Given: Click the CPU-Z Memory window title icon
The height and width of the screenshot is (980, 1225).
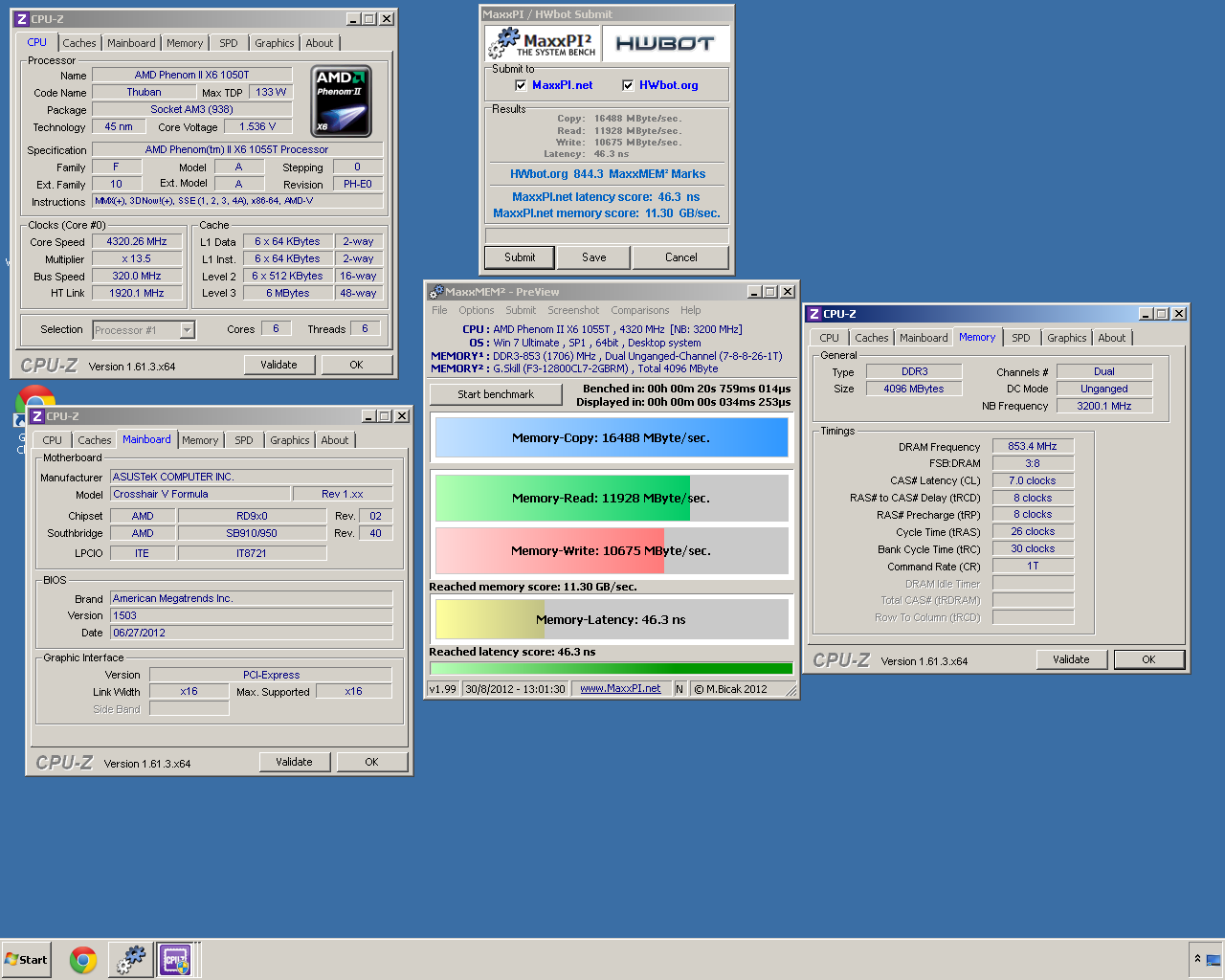Looking at the screenshot, I should pyautogui.click(x=813, y=314).
